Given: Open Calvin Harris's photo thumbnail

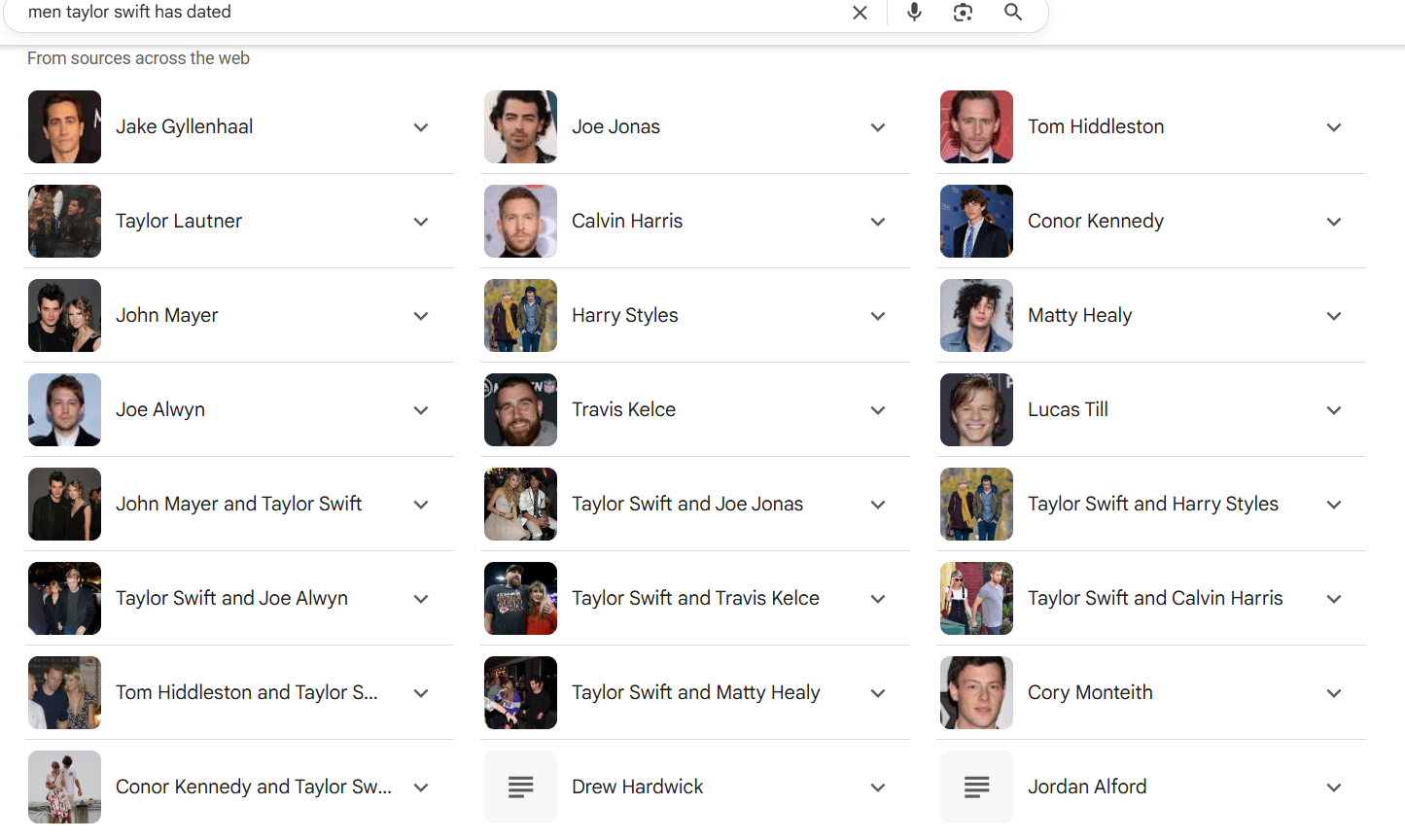Looking at the screenshot, I should tap(520, 221).
